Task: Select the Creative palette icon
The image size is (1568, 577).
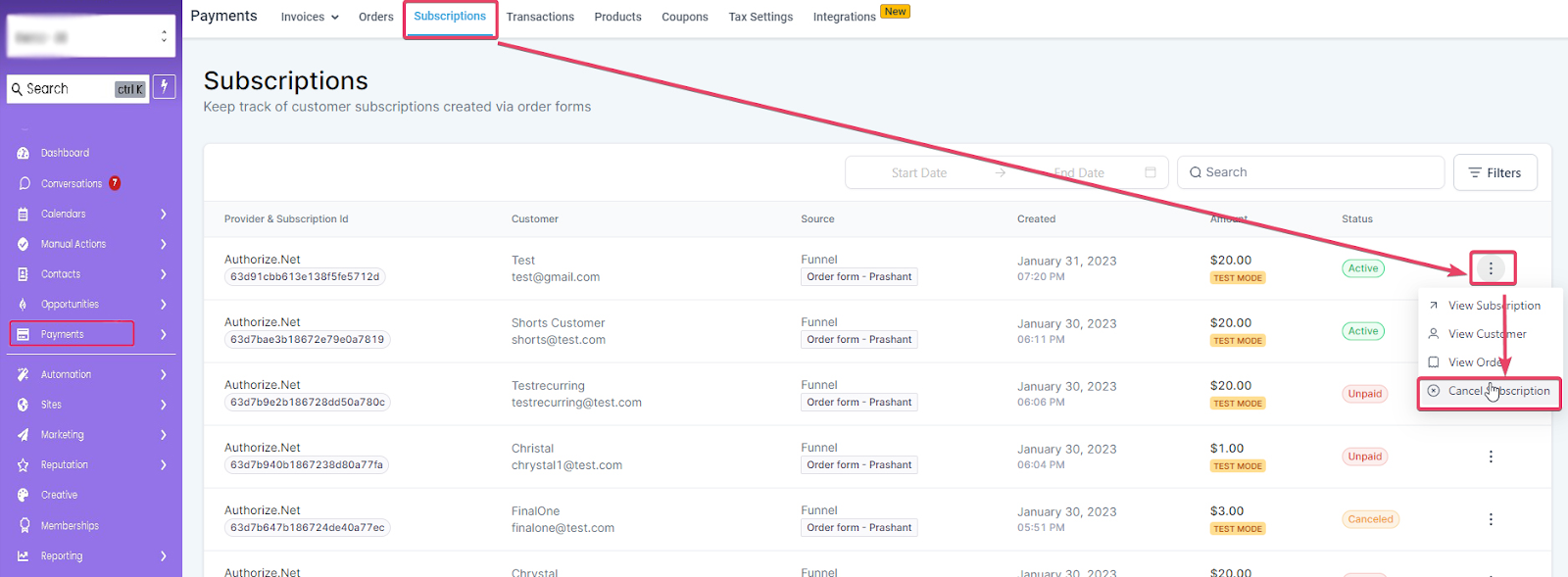Action: coord(23,496)
